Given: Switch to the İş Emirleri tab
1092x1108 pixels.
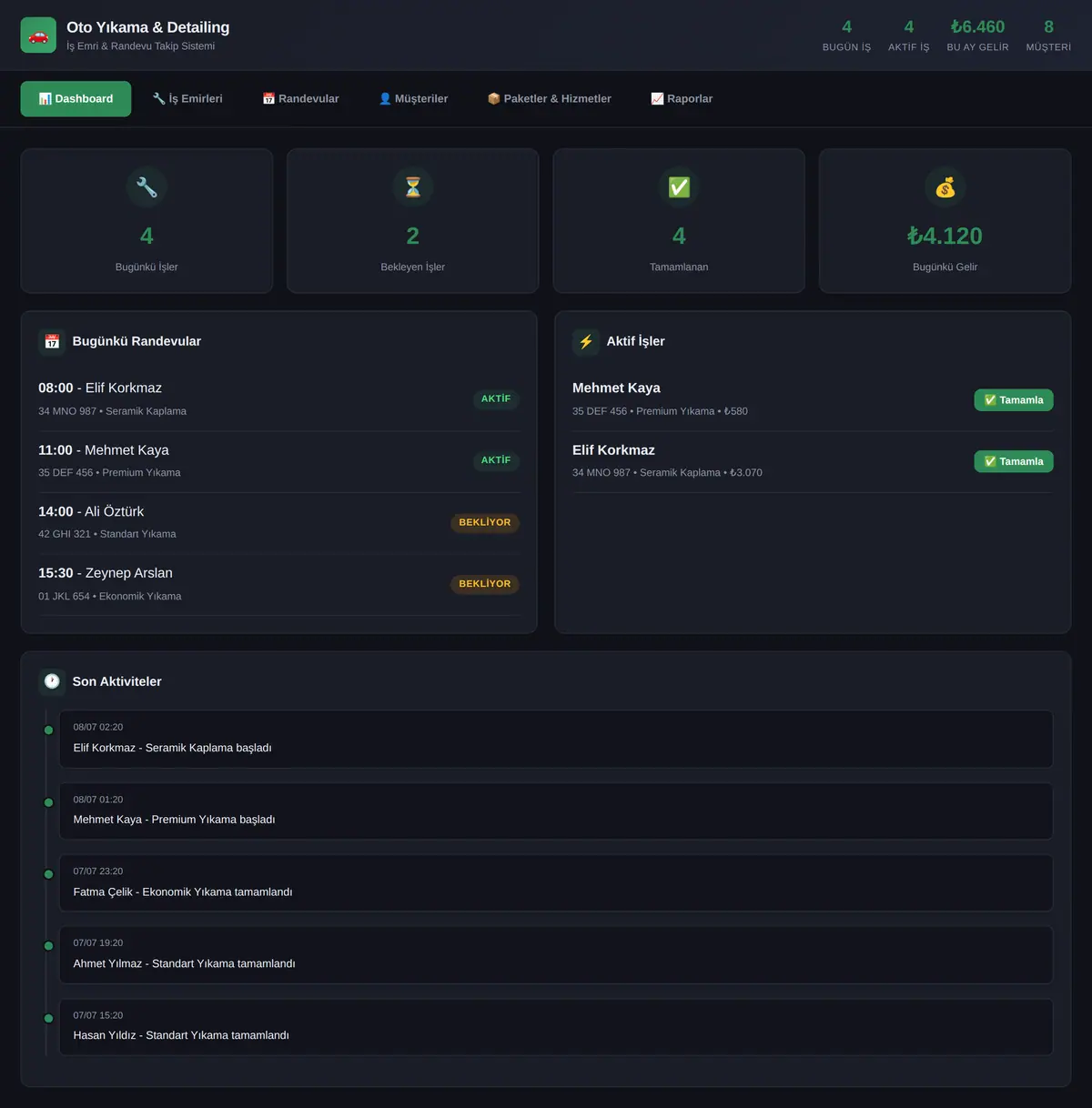Looking at the screenshot, I should [x=187, y=98].
